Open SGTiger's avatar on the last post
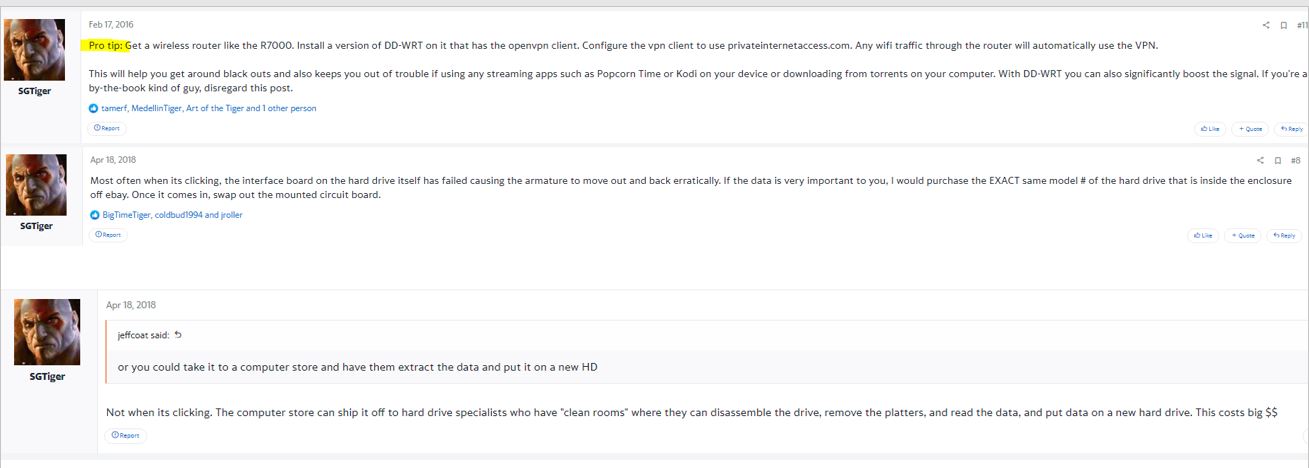Screen dimensions: 1309x468 47,331
